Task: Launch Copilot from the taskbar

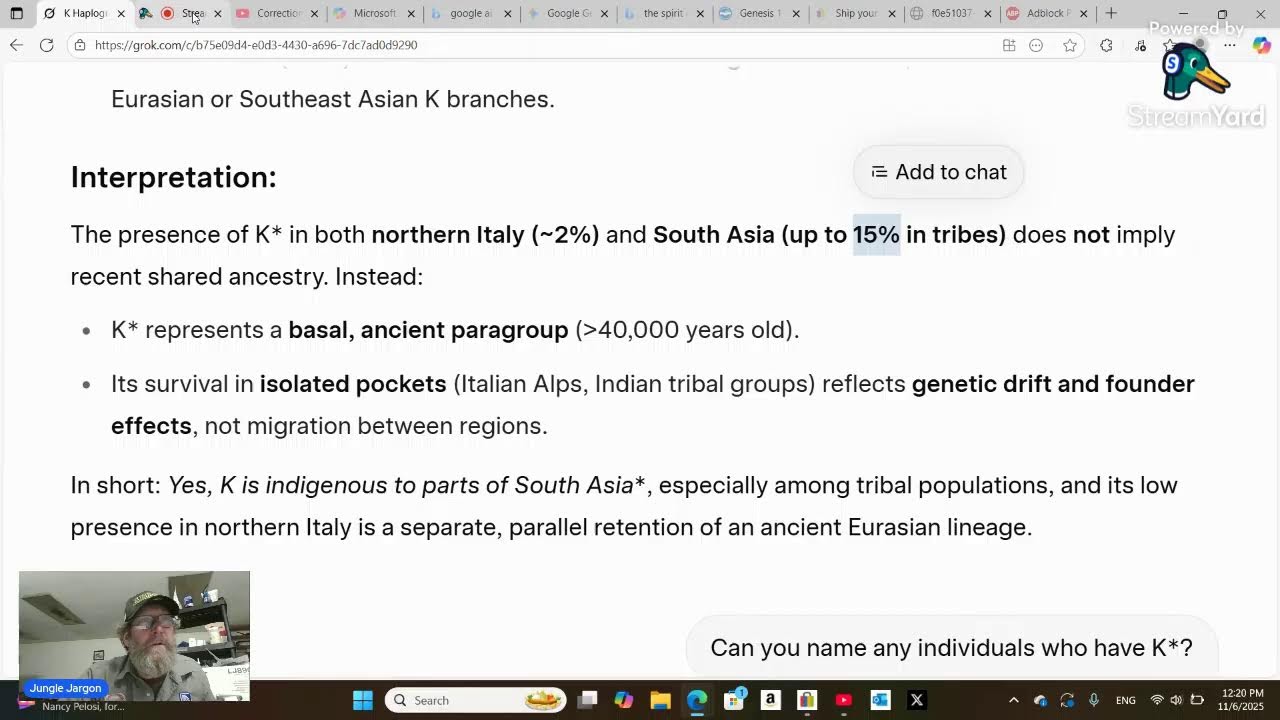Action: pos(624,700)
